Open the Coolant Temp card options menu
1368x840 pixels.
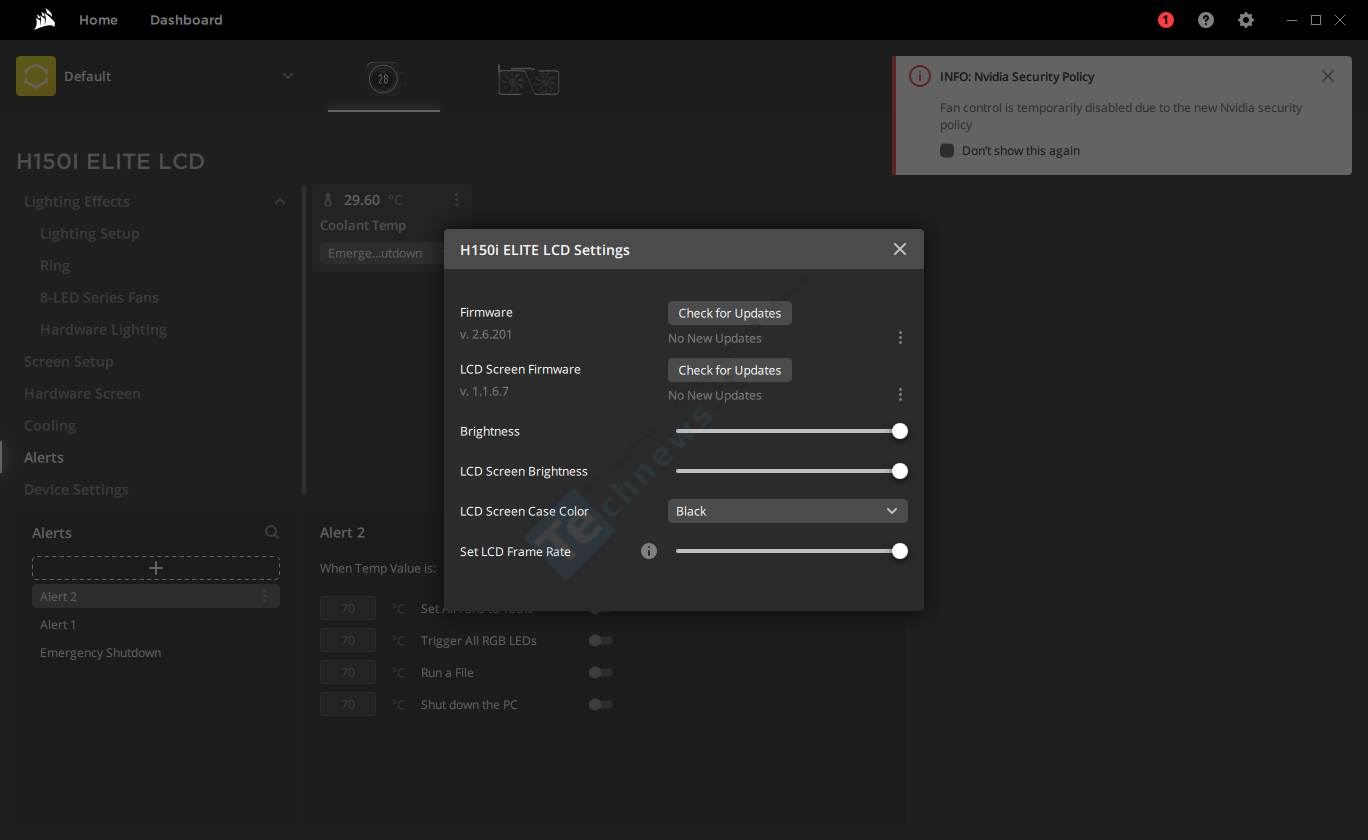click(x=457, y=200)
